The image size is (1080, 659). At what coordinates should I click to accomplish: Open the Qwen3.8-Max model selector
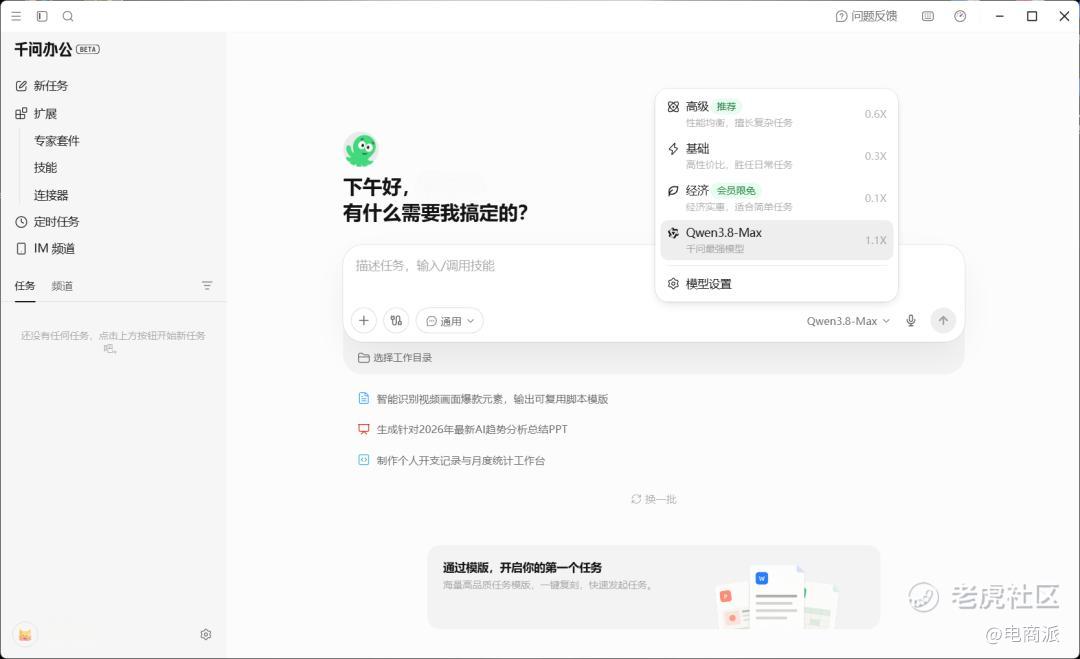click(x=848, y=321)
